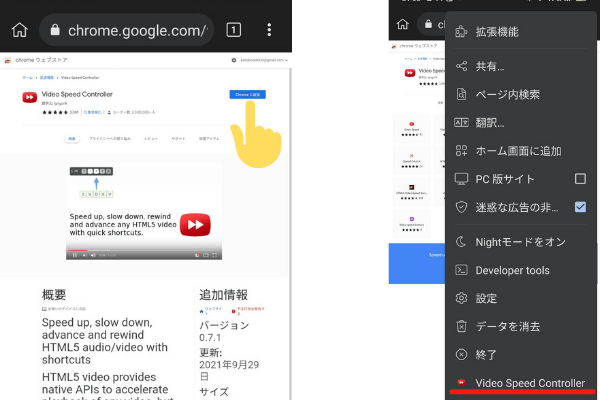The height and width of the screenshot is (400, 600).
Task: Check the PC 版サイト checkbox
Action: click(580, 179)
